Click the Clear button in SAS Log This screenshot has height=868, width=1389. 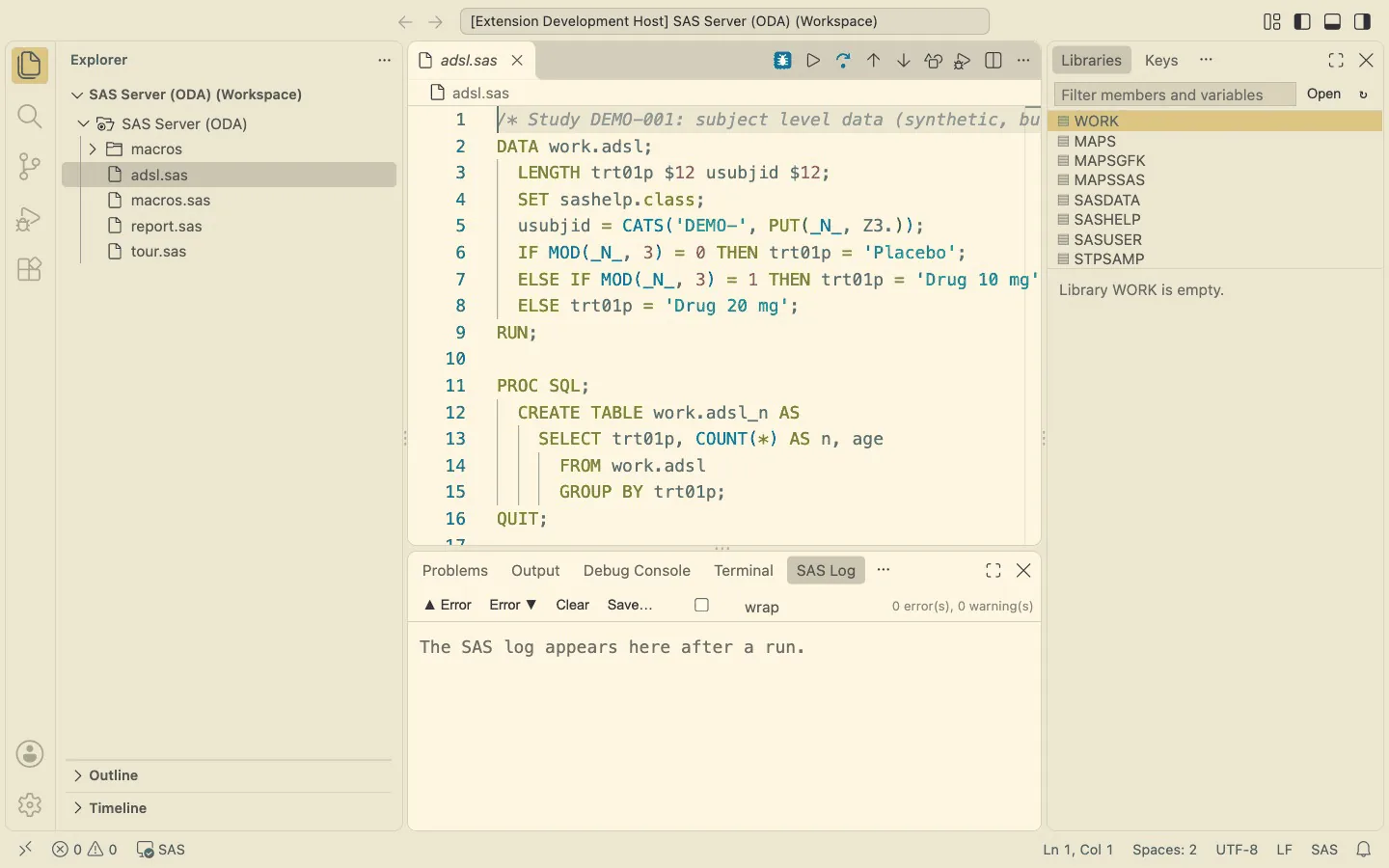[572, 605]
